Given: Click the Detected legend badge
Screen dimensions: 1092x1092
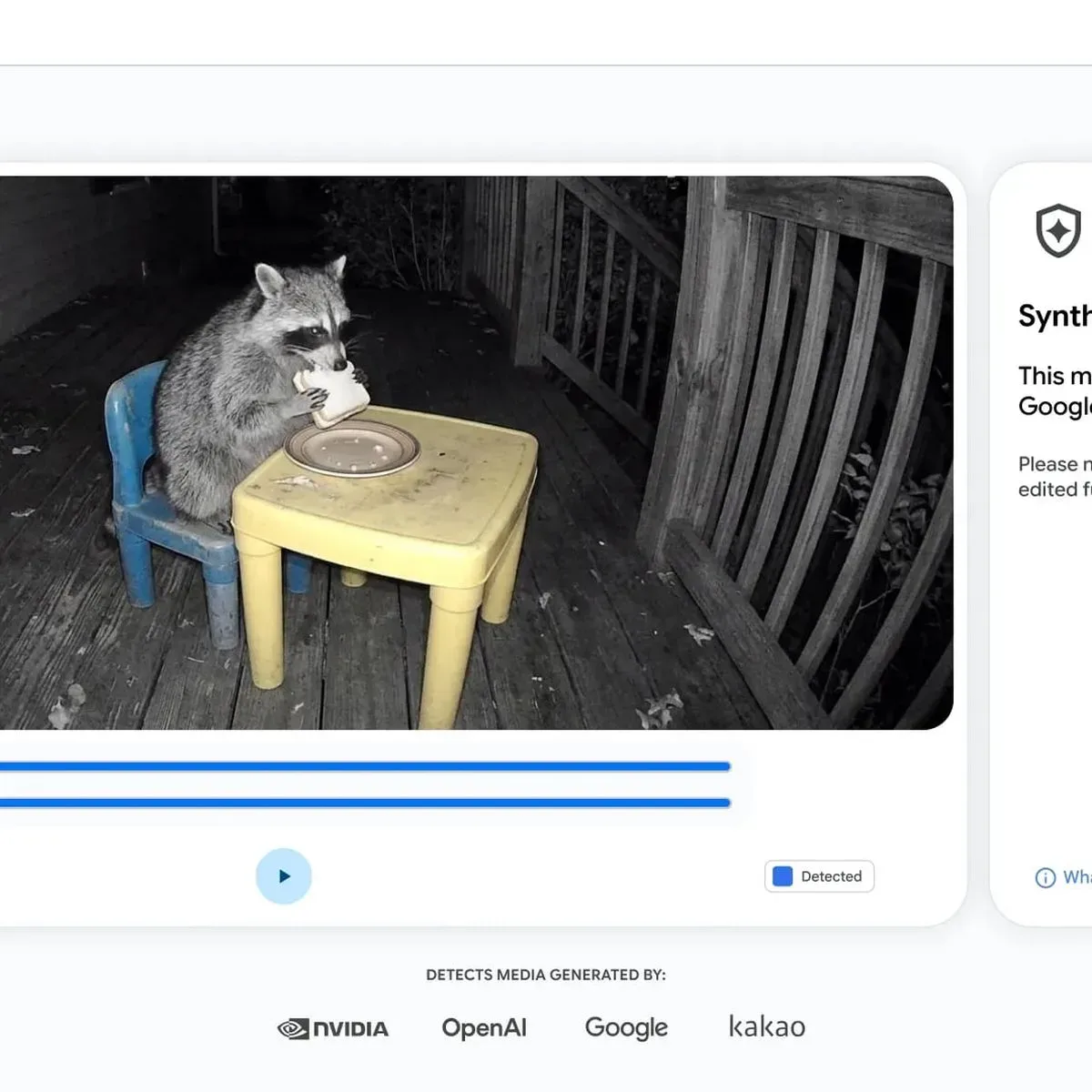Looking at the screenshot, I should pos(819,876).
